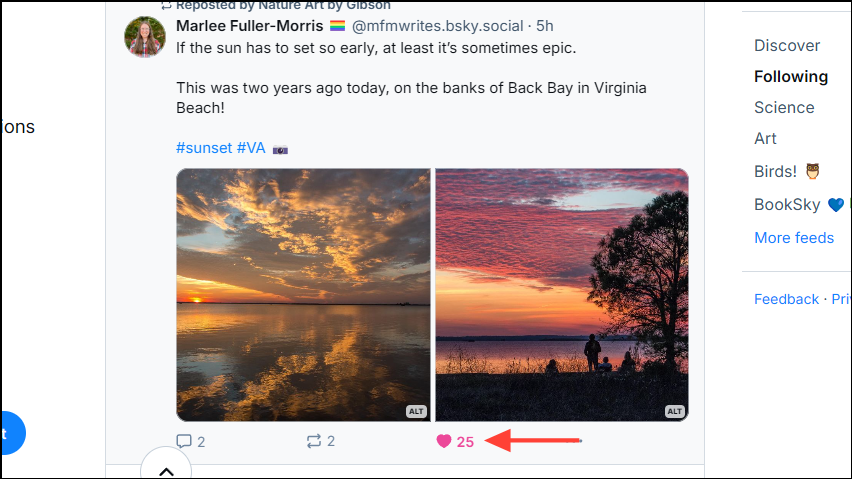The height and width of the screenshot is (479, 852).
Task: Open the Science feed
Action: (x=784, y=107)
